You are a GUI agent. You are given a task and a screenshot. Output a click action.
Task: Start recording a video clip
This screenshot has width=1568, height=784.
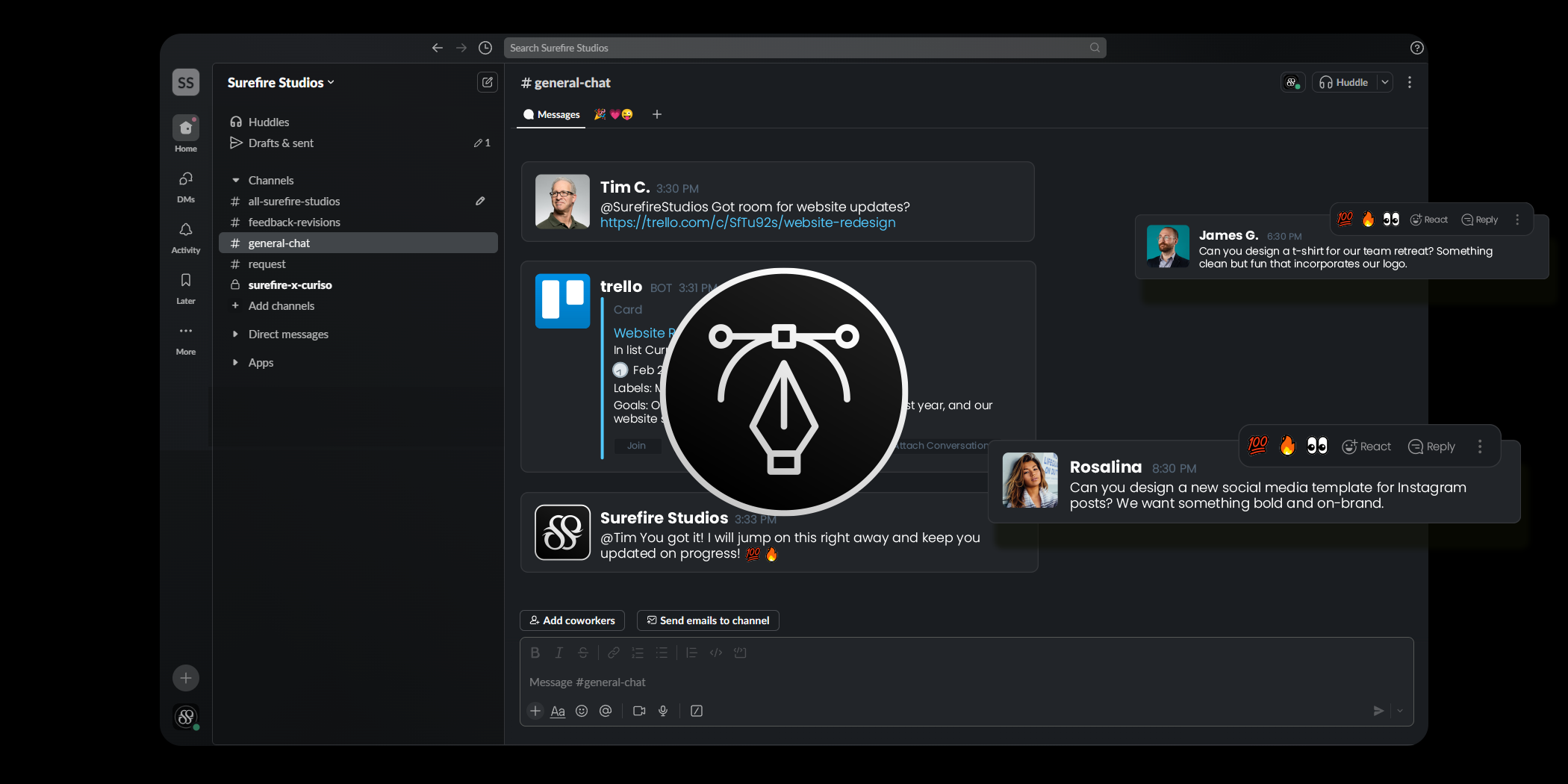point(638,711)
